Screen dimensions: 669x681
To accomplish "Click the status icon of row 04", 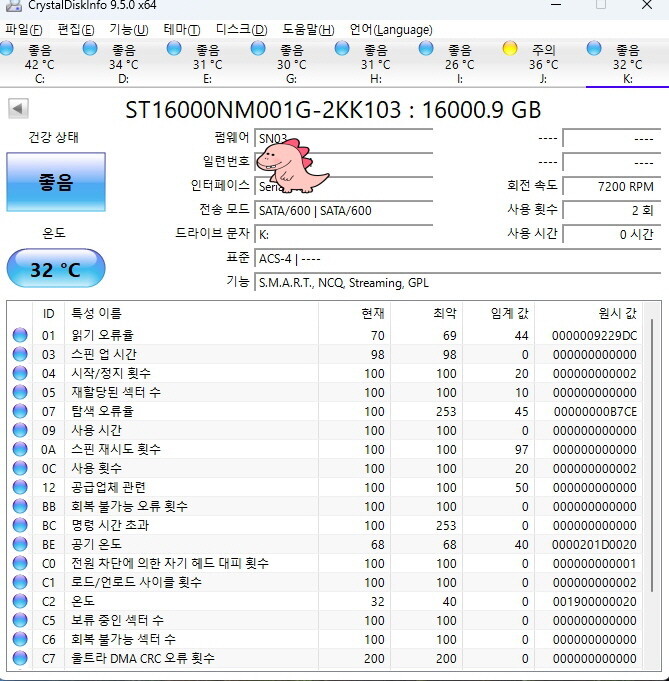I will [x=20, y=374].
